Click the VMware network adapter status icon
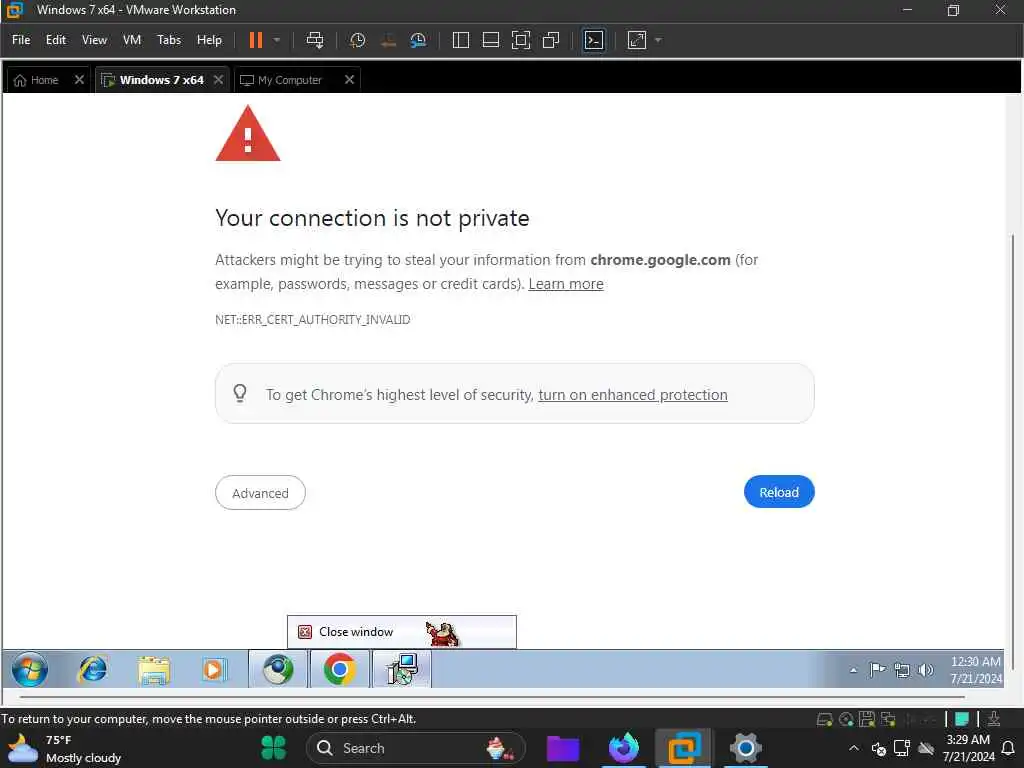 (888, 719)
